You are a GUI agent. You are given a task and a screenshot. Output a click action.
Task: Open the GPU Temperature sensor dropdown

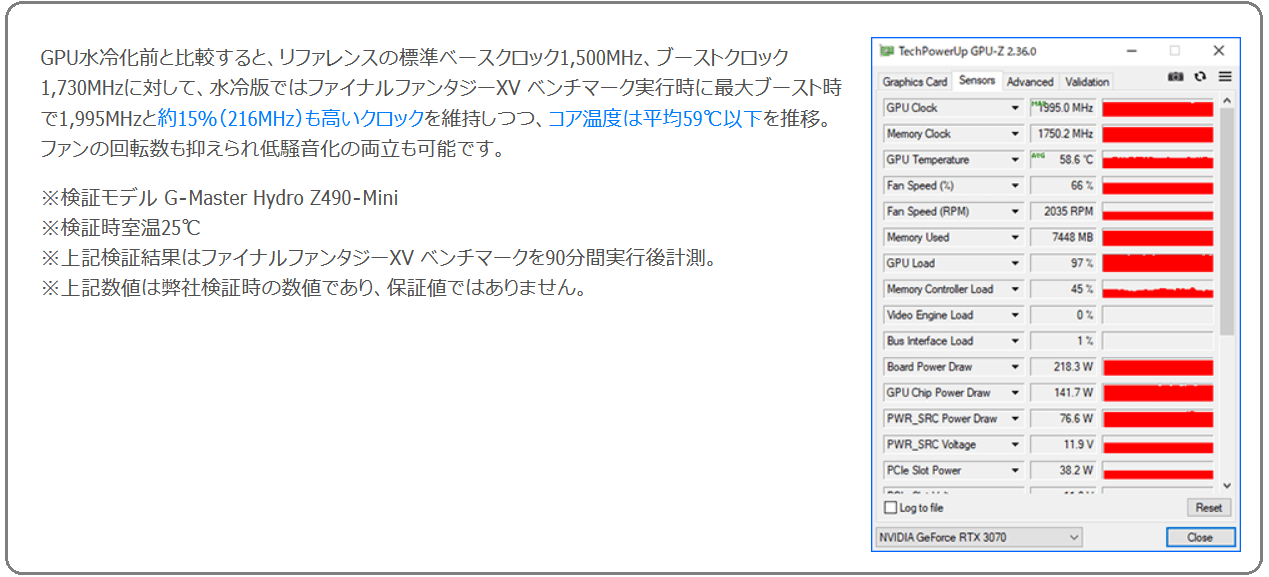pyautogui.click(x=1015, y=160)
